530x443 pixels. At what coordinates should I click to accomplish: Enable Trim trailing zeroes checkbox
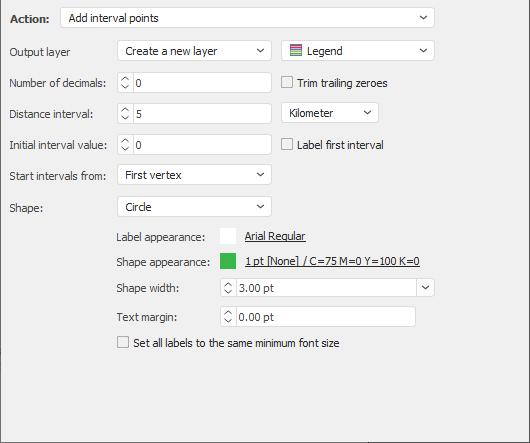(x=287, y=82)
